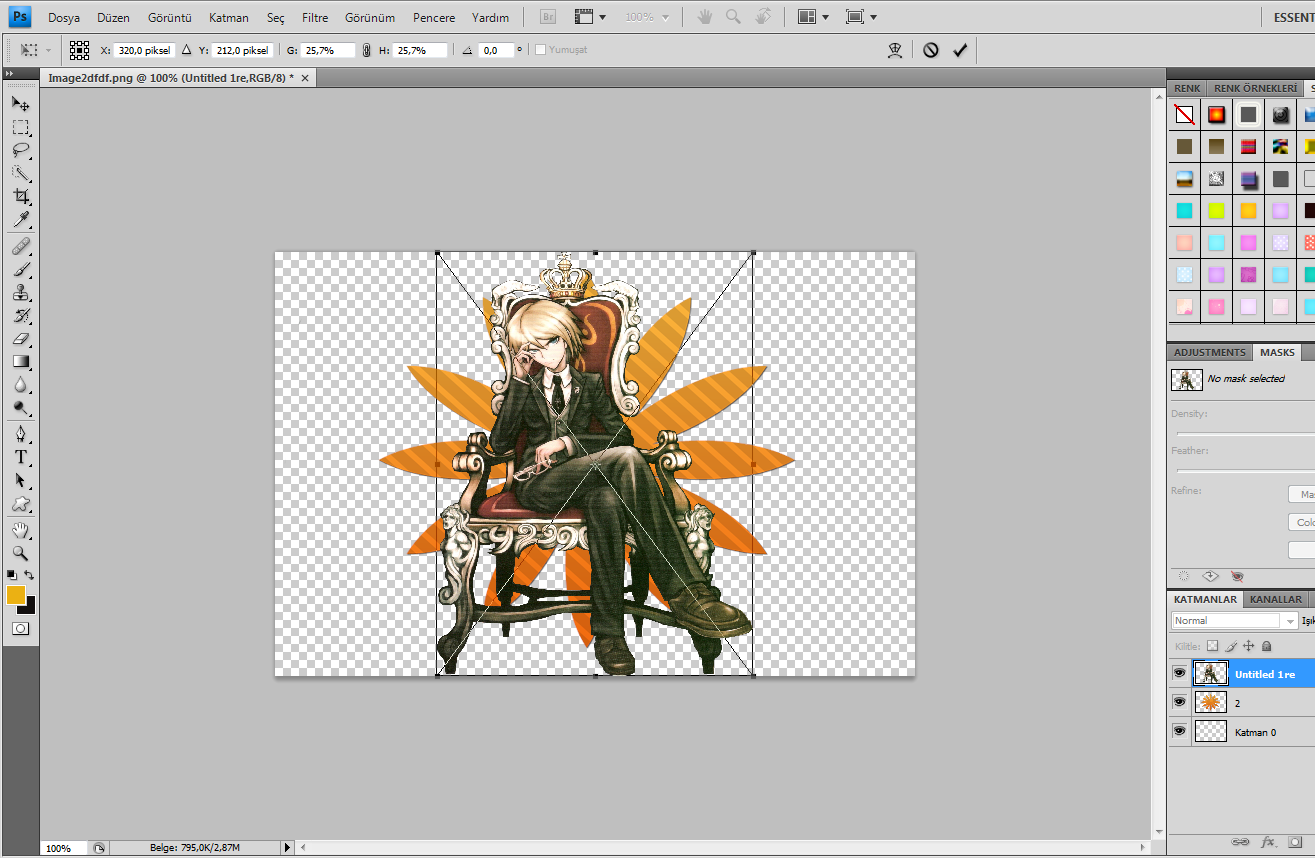Image resolution: width=1315 pixels, height=858 pixels.
Task: Swap foreground and background colors
Action: pos(30,575)
